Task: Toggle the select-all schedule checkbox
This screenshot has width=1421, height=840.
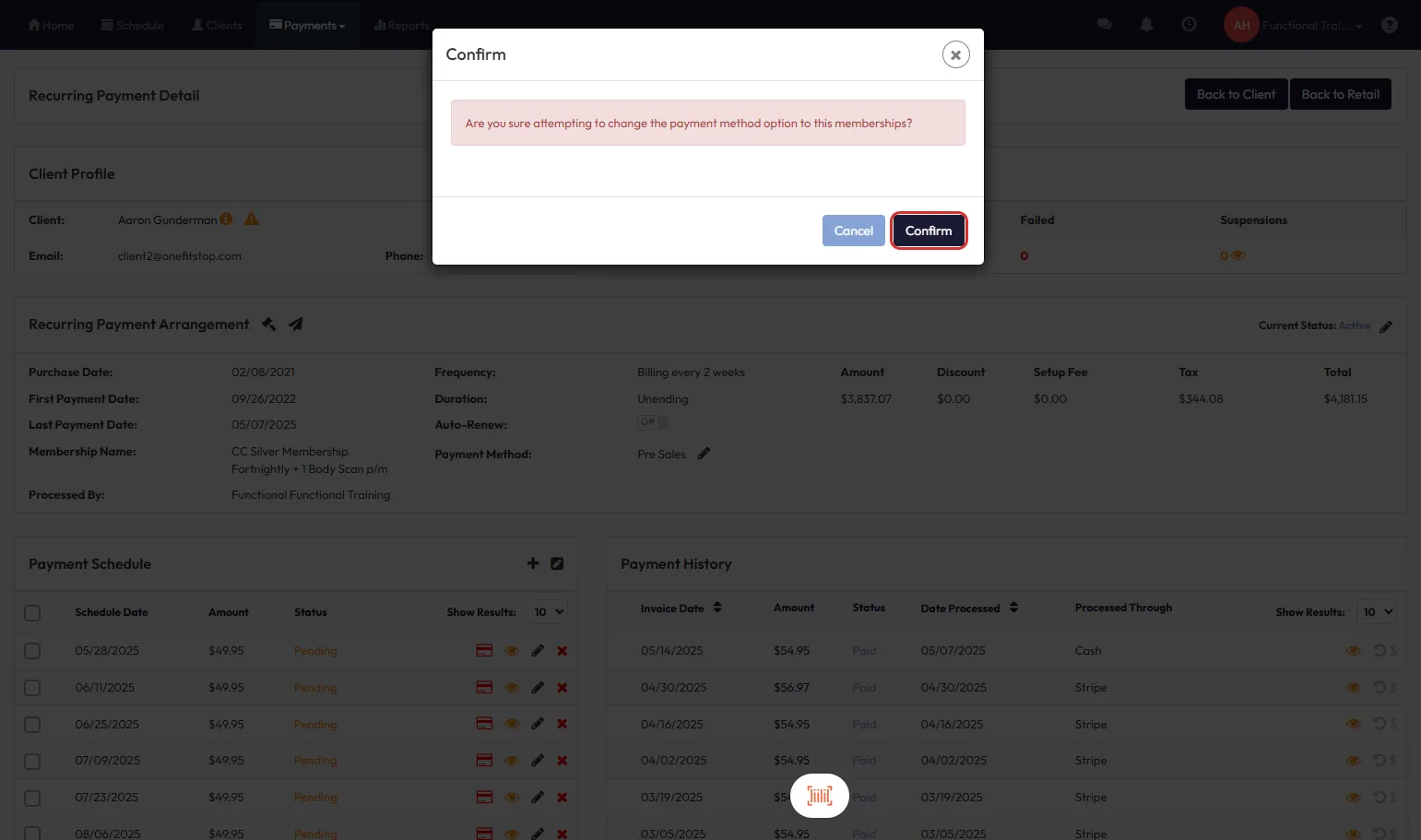Action: [x=32, y=613]
